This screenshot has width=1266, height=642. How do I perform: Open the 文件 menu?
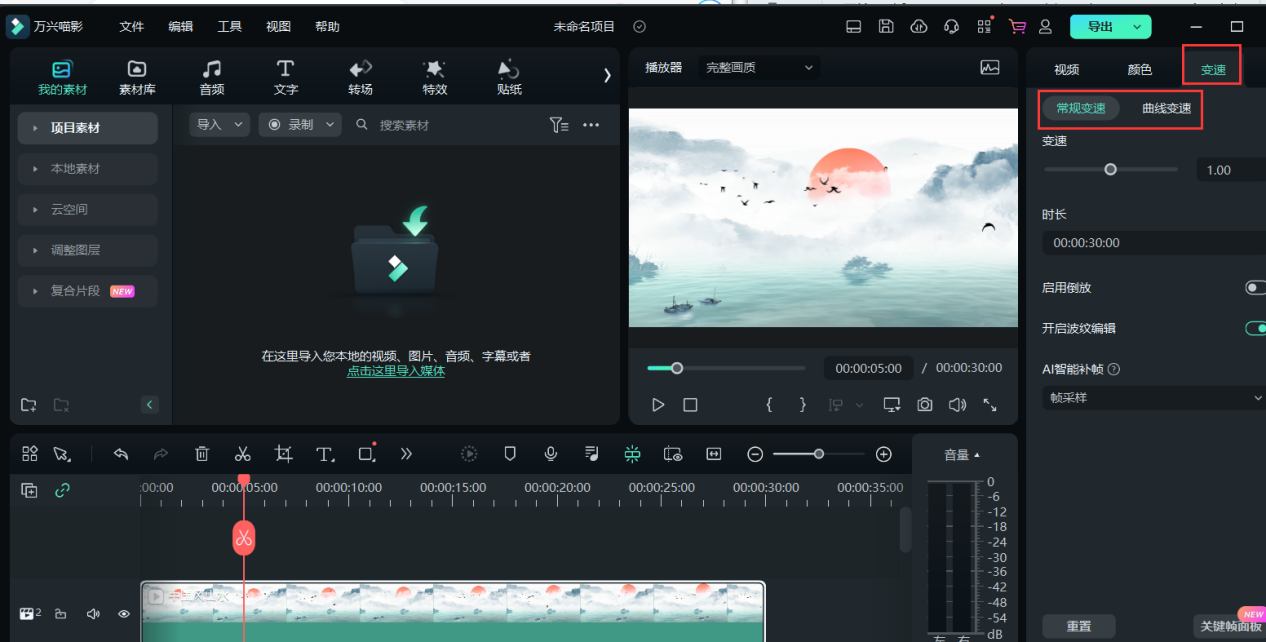[132, 27]
